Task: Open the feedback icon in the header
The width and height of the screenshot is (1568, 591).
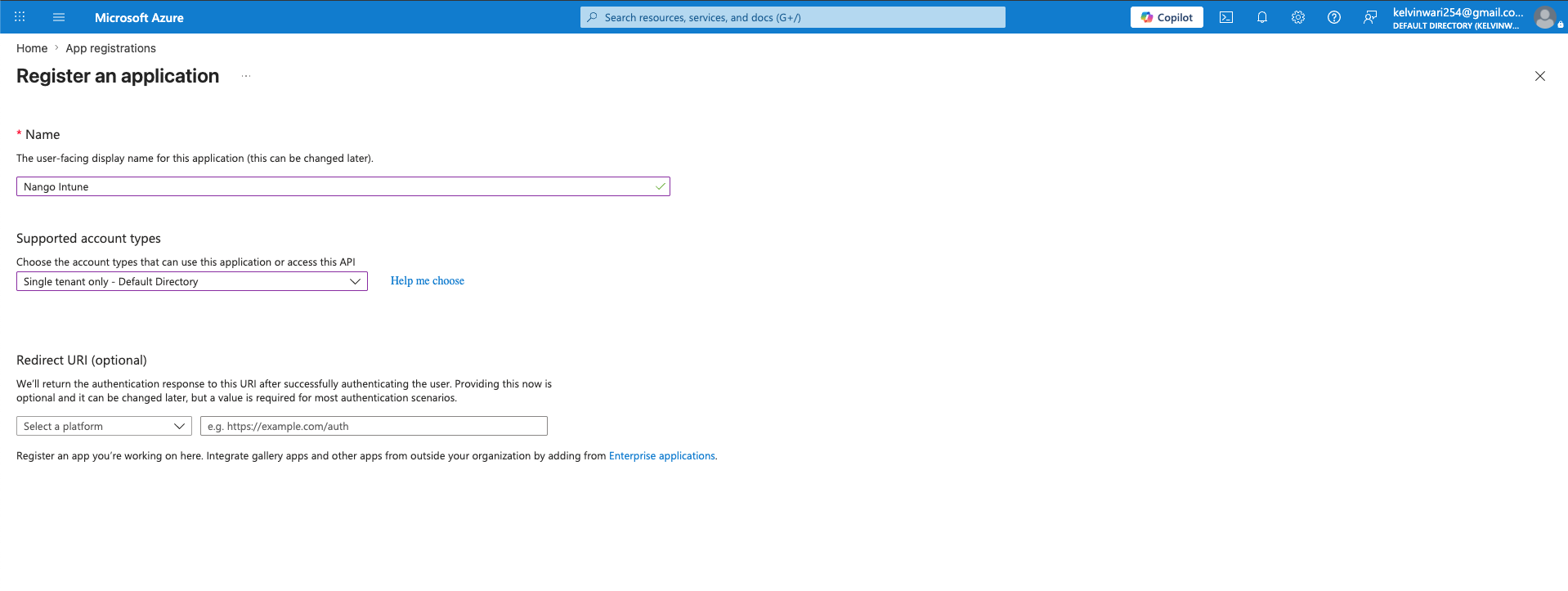Action: 1370,17
